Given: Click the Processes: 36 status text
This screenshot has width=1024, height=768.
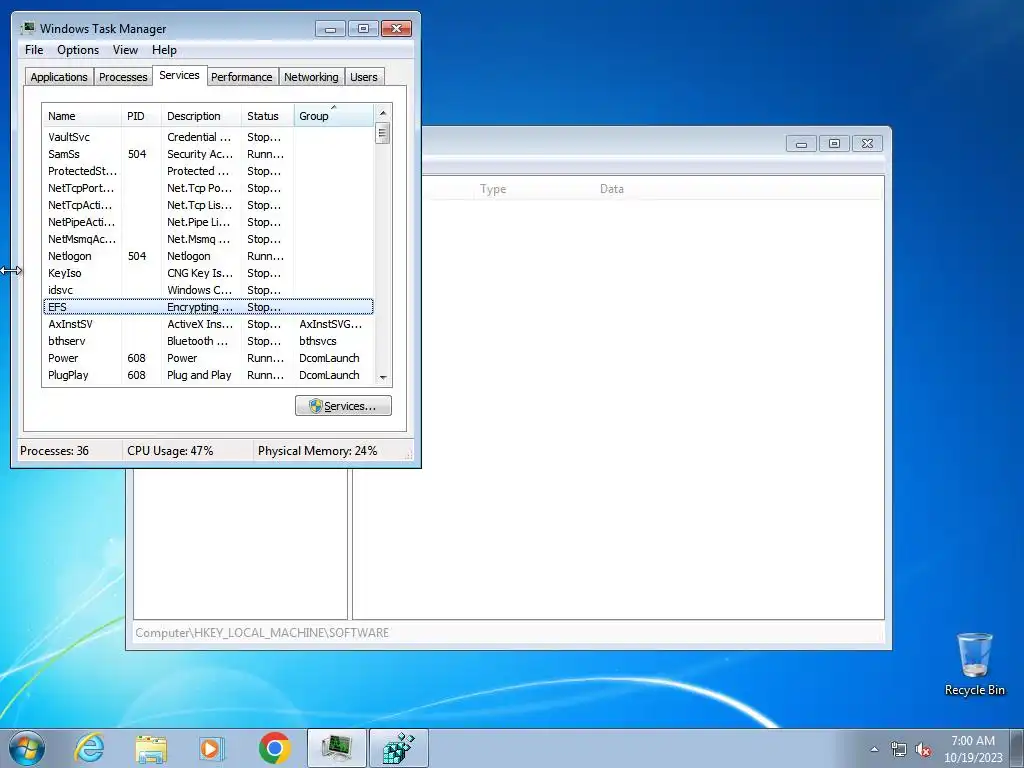Looking at the screenshot, I should coord(54,451).
